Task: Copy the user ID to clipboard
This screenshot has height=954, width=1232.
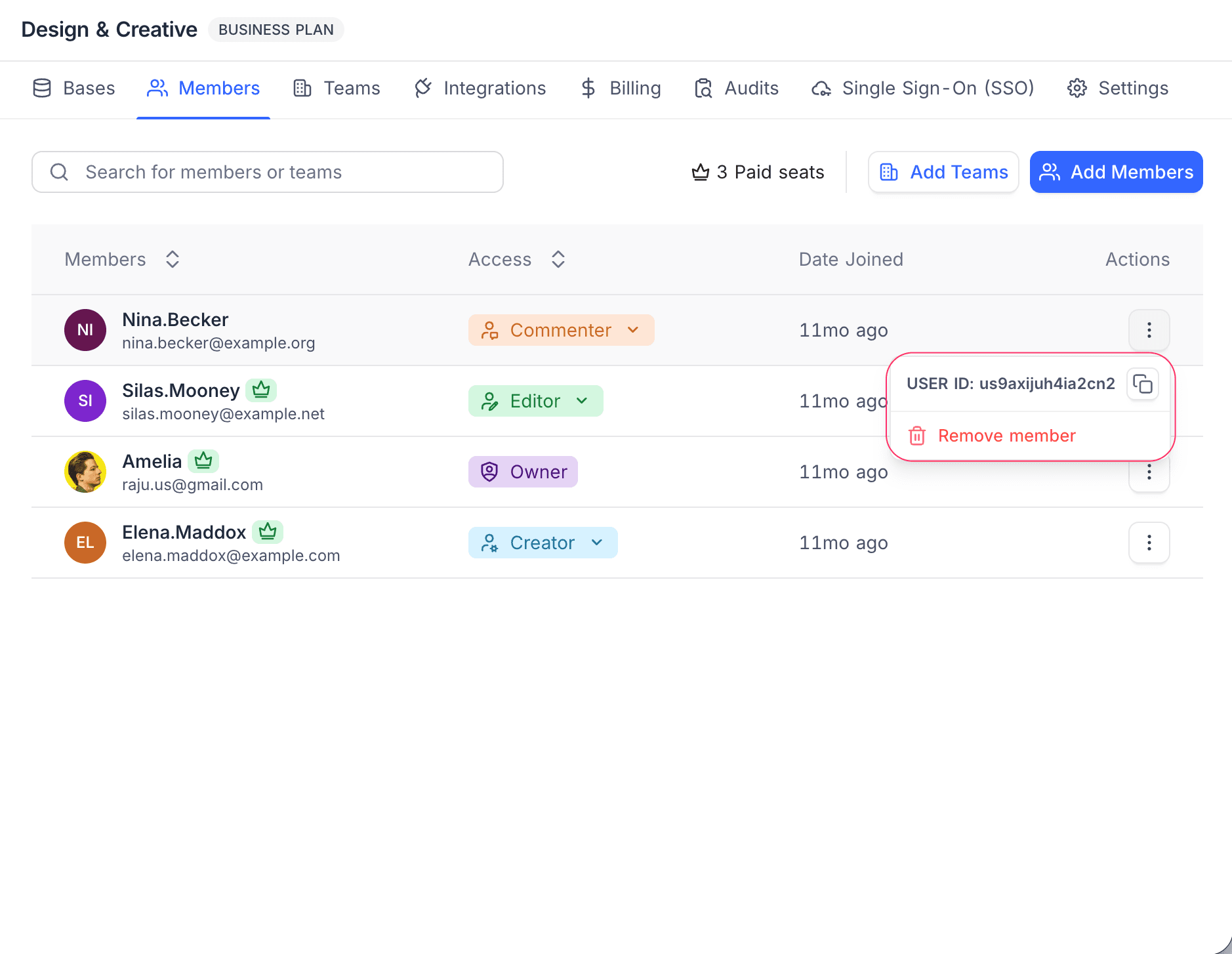Action: [x=1142, y=384]
